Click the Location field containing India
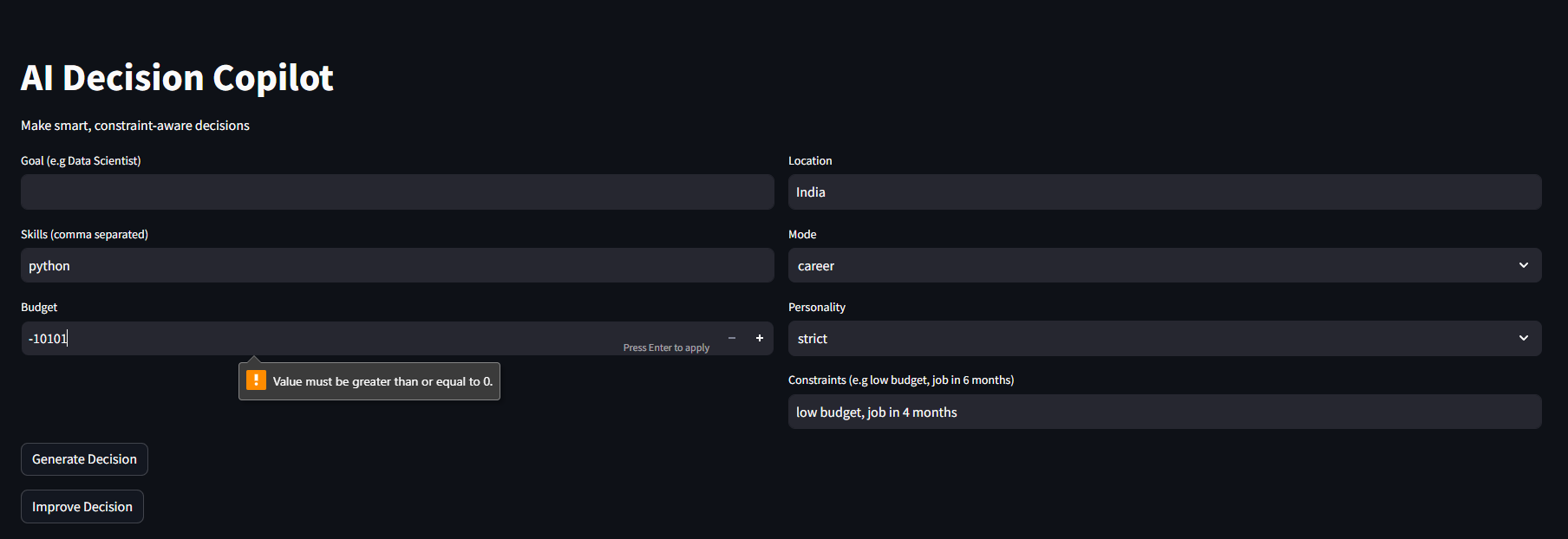Screen dimensions: 1568x539 coord(1164,192)
